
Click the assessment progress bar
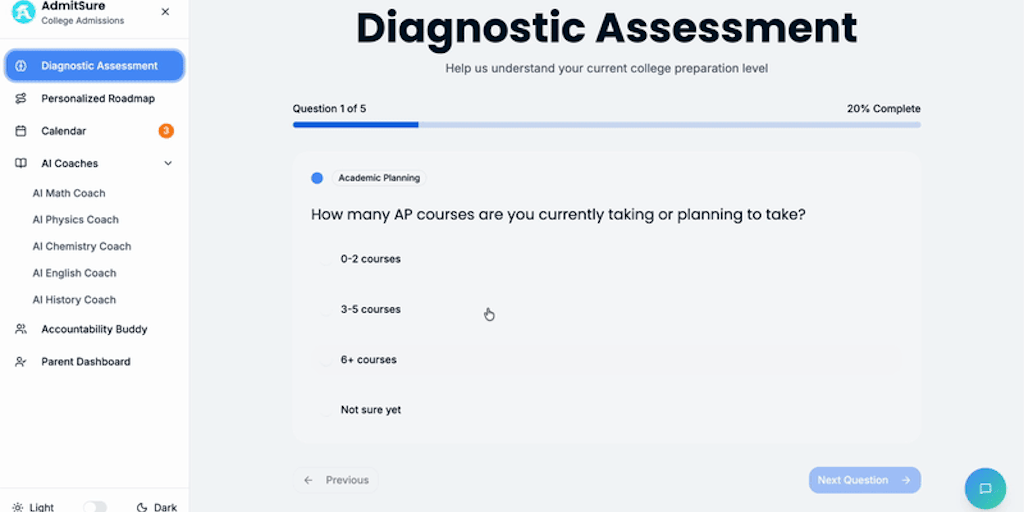click(x=606, y=125)
